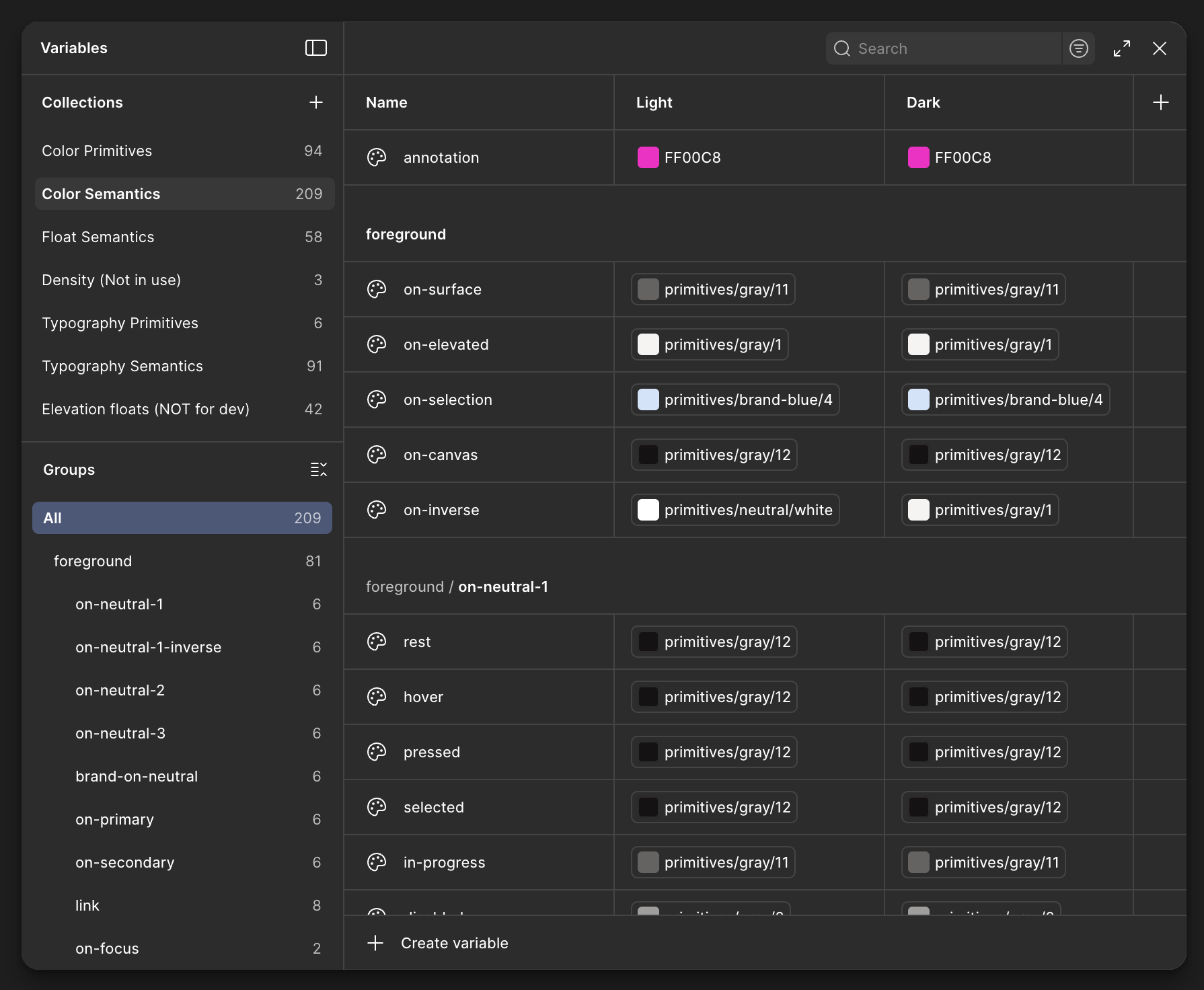
Task: Click on-inverse Dark primitives/gray/1 value
Action: (980, 510)
